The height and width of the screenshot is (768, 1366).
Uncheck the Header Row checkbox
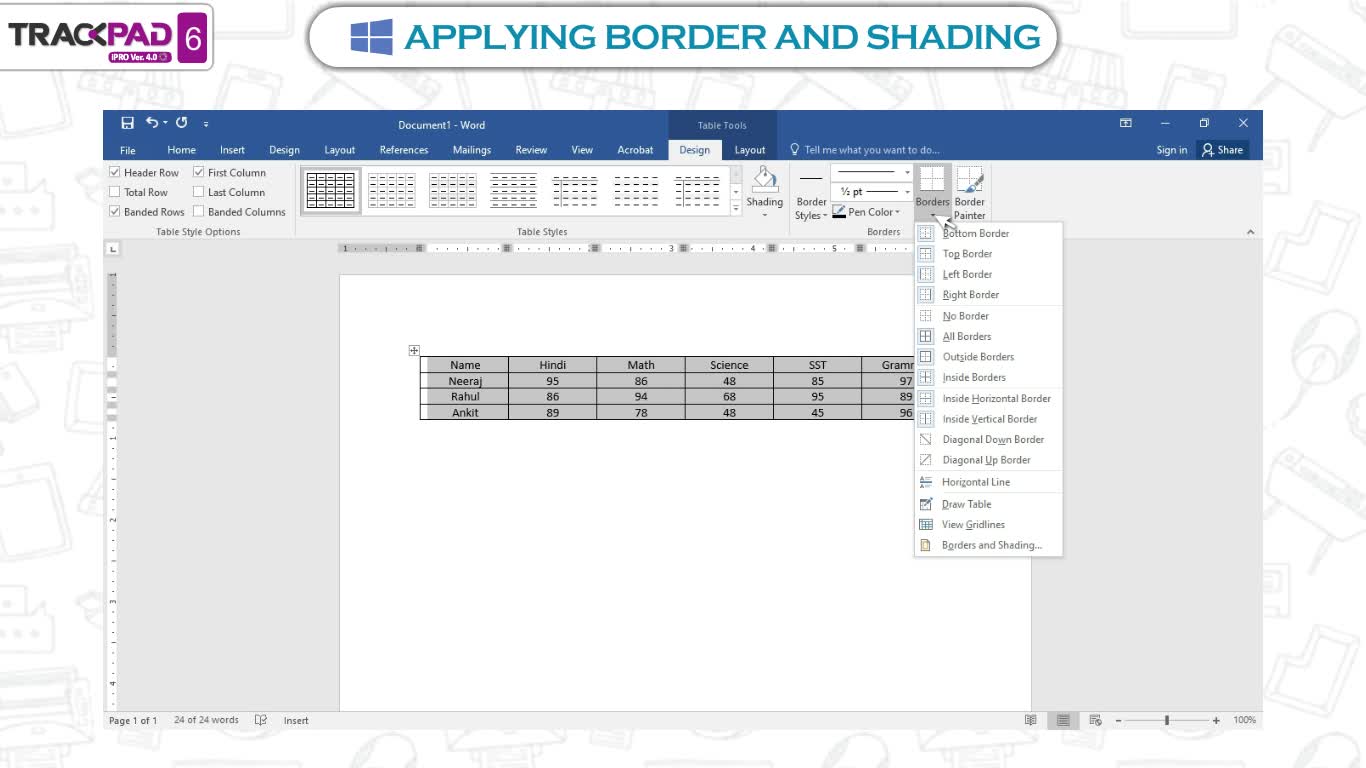(114, 173)
